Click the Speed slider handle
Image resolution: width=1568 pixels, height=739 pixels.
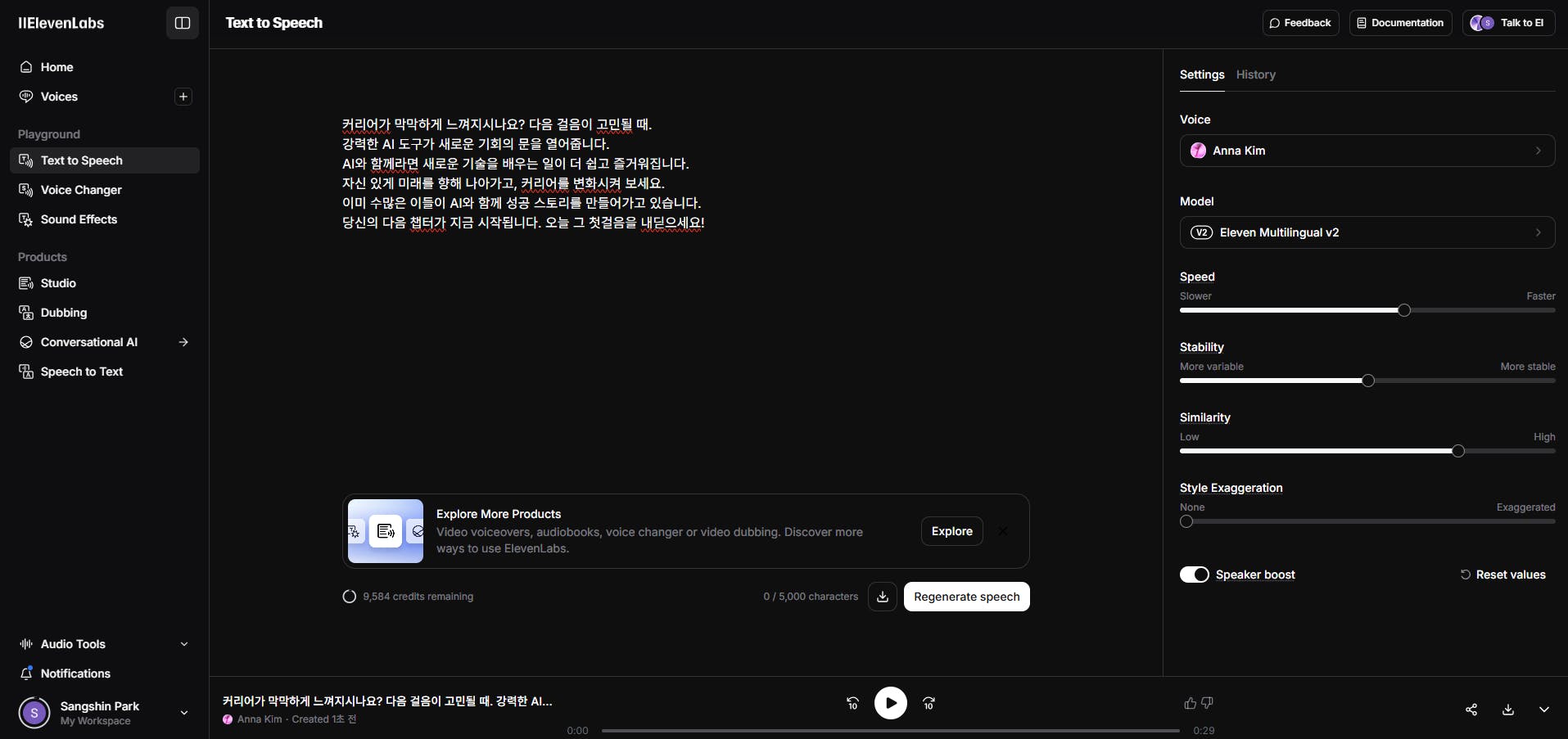click(1404, 310)
